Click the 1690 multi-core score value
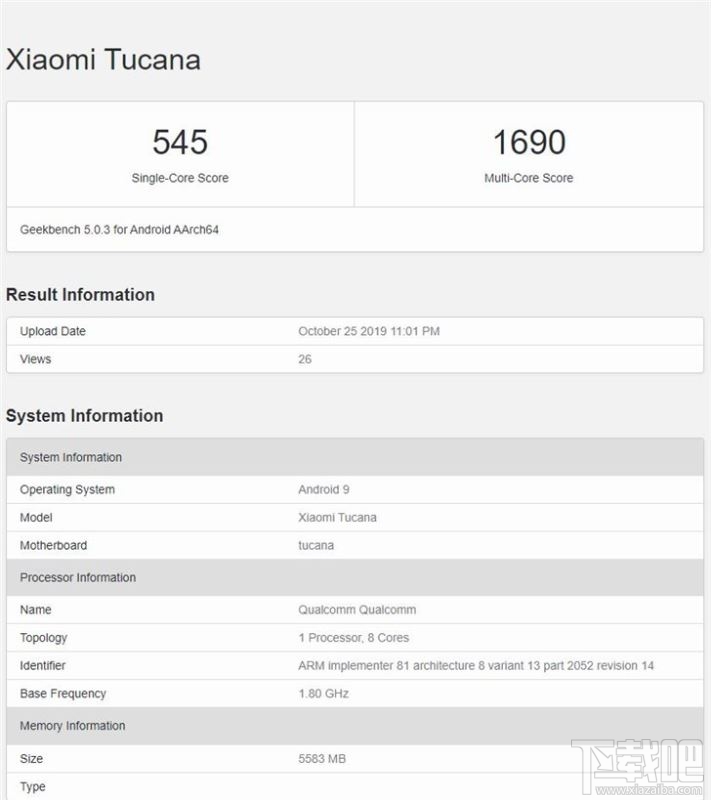This screenshot has height=800, width=711. 529,143
